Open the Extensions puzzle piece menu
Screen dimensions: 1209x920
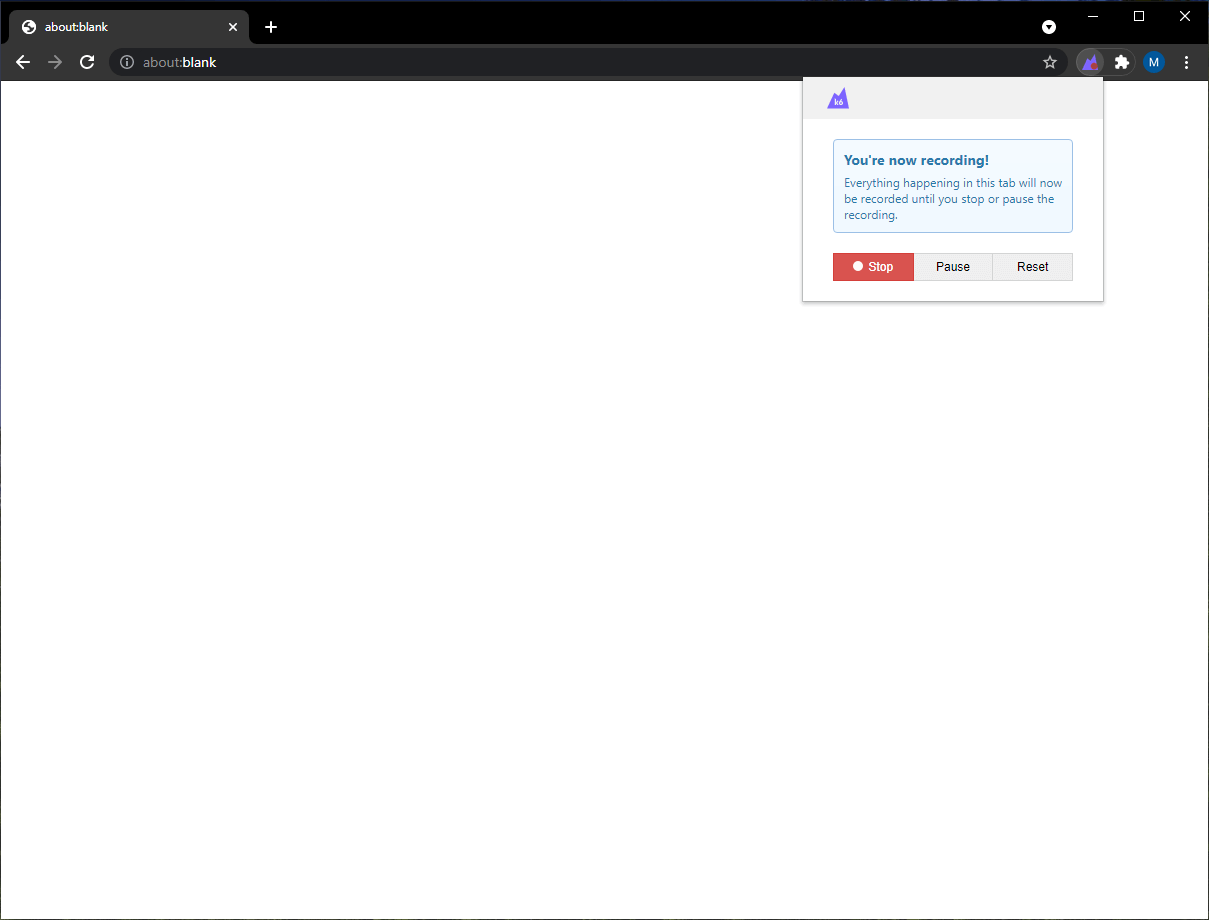(x=1122, y=62)
